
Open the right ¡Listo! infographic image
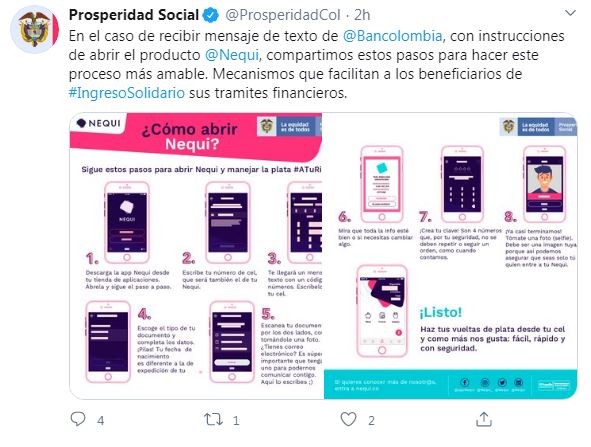click(x=450, y=256)
